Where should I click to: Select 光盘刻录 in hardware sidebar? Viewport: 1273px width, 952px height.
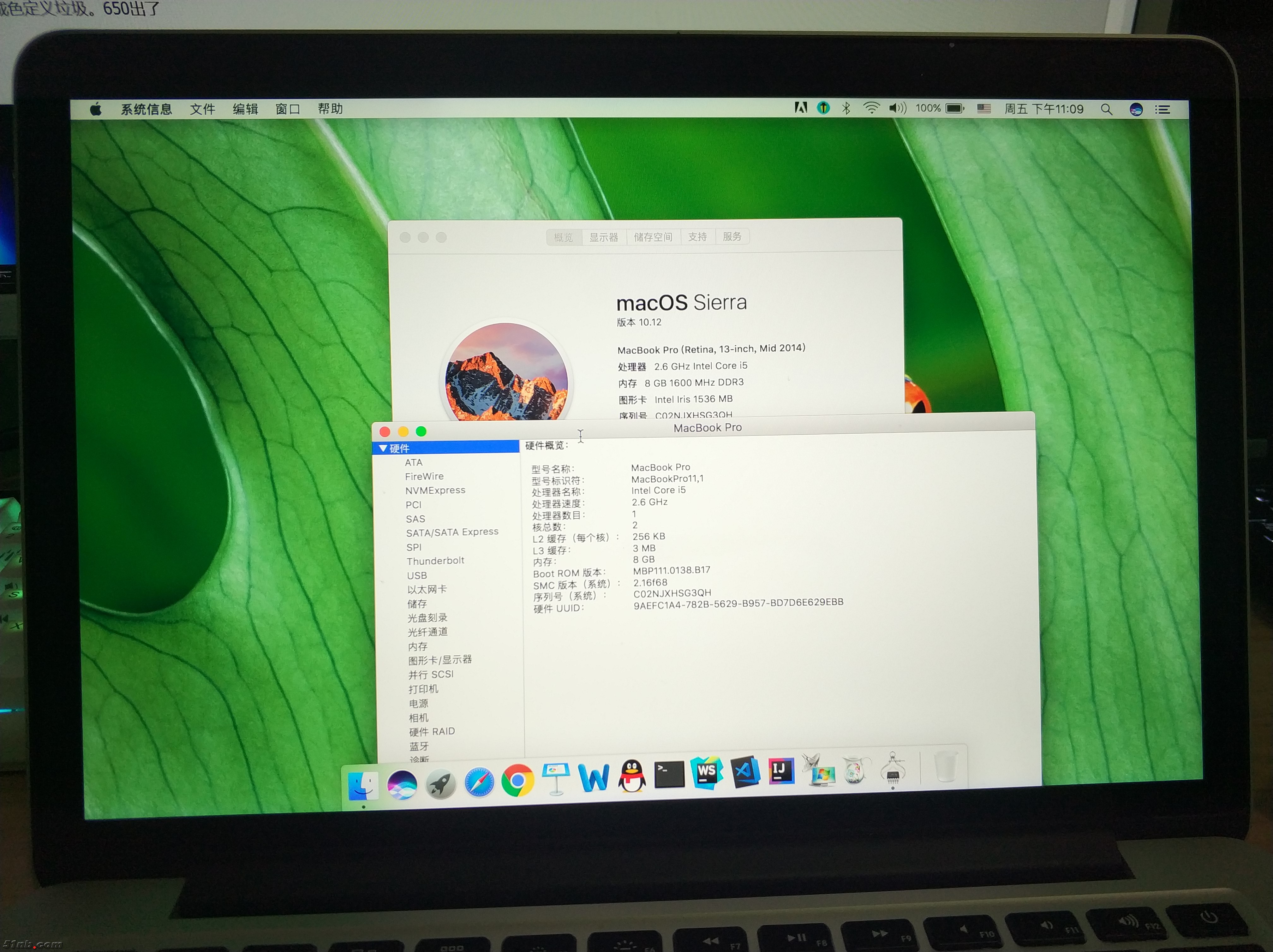coord(427,617)
